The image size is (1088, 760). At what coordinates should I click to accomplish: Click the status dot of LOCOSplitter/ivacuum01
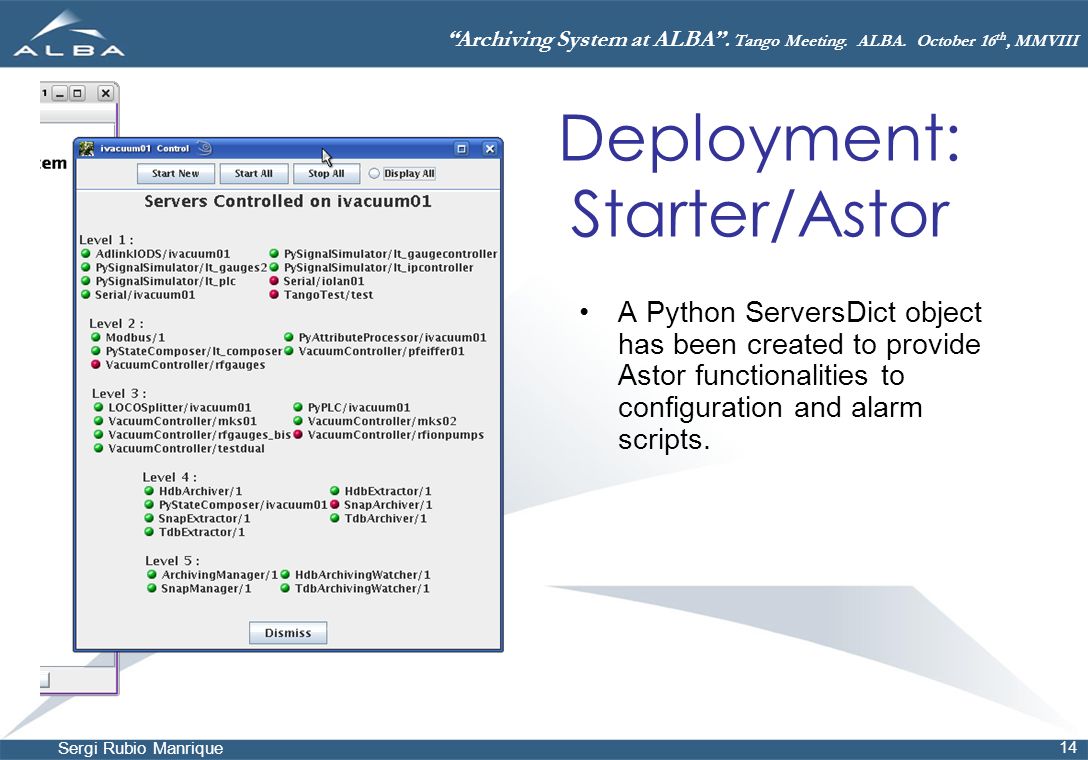pos(99,407)
